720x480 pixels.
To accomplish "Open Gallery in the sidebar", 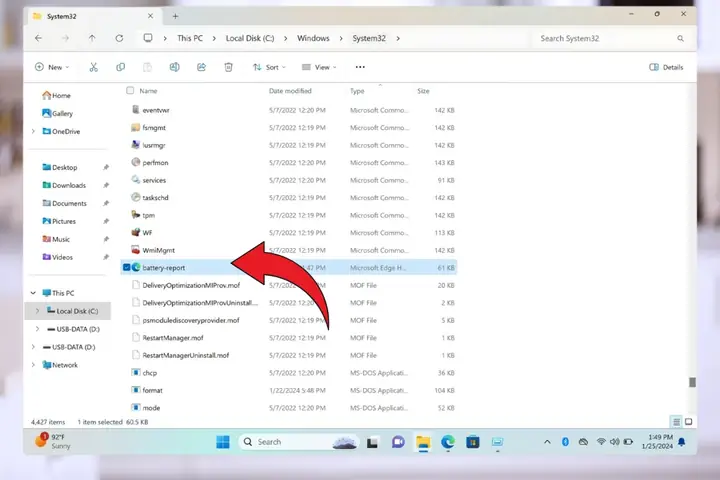I will (57, 113).
